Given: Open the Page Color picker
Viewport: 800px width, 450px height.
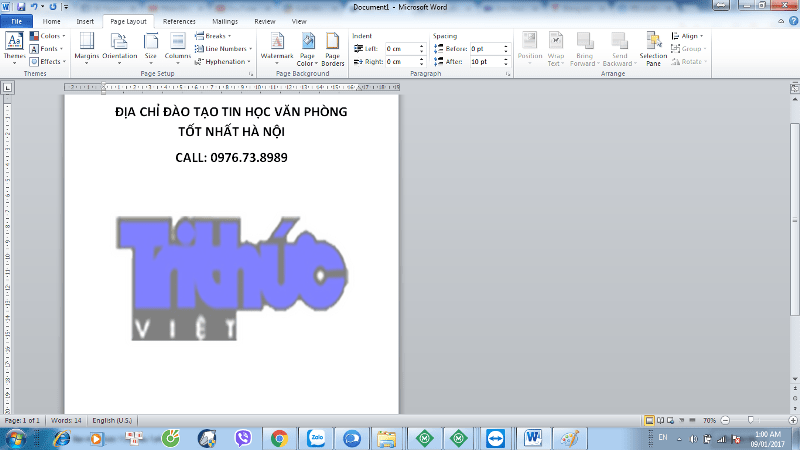Looking at the screenshot, I should pyautogui.click(x=307, y=49).
